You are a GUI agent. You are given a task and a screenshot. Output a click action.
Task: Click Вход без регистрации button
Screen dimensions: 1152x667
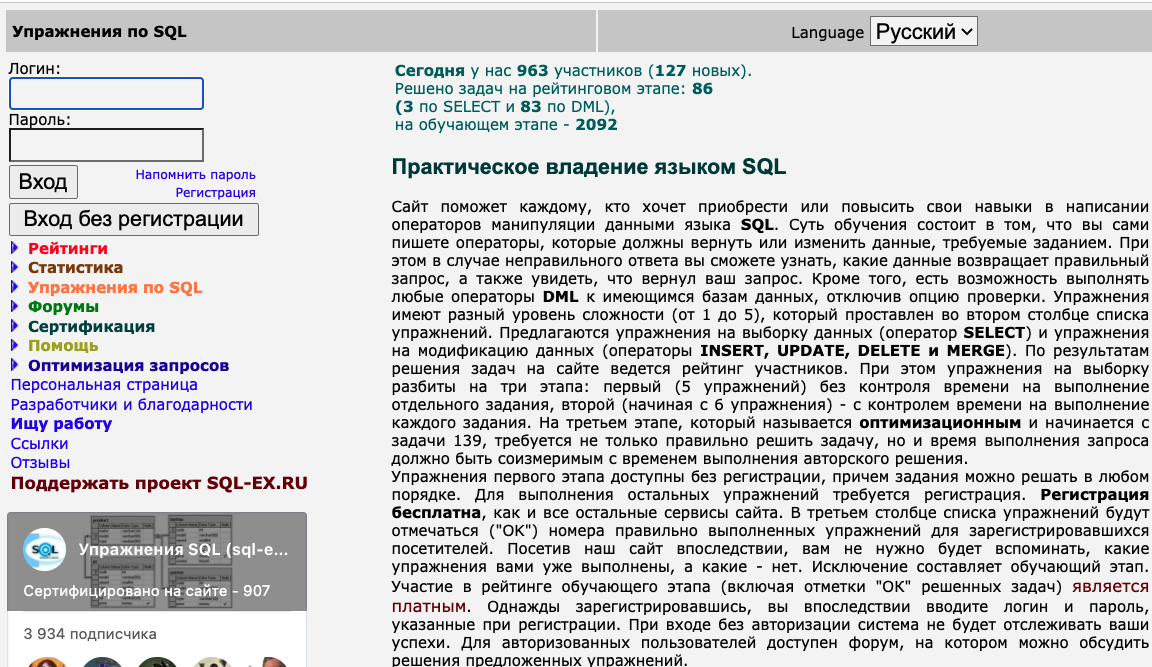[x=134, y=219]
